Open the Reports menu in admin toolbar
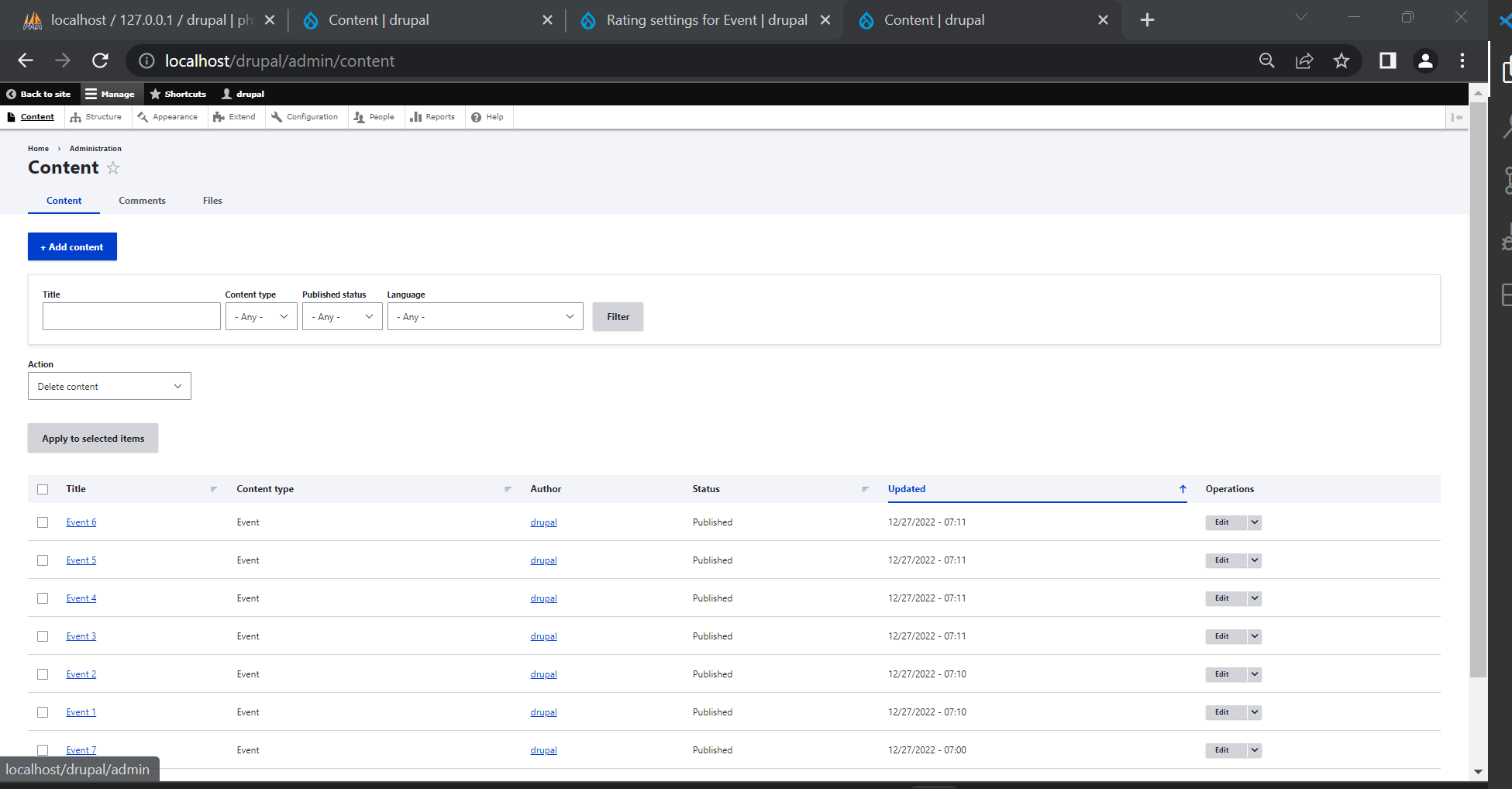Viewport: 1512px width, 789px height. point(432,117)
